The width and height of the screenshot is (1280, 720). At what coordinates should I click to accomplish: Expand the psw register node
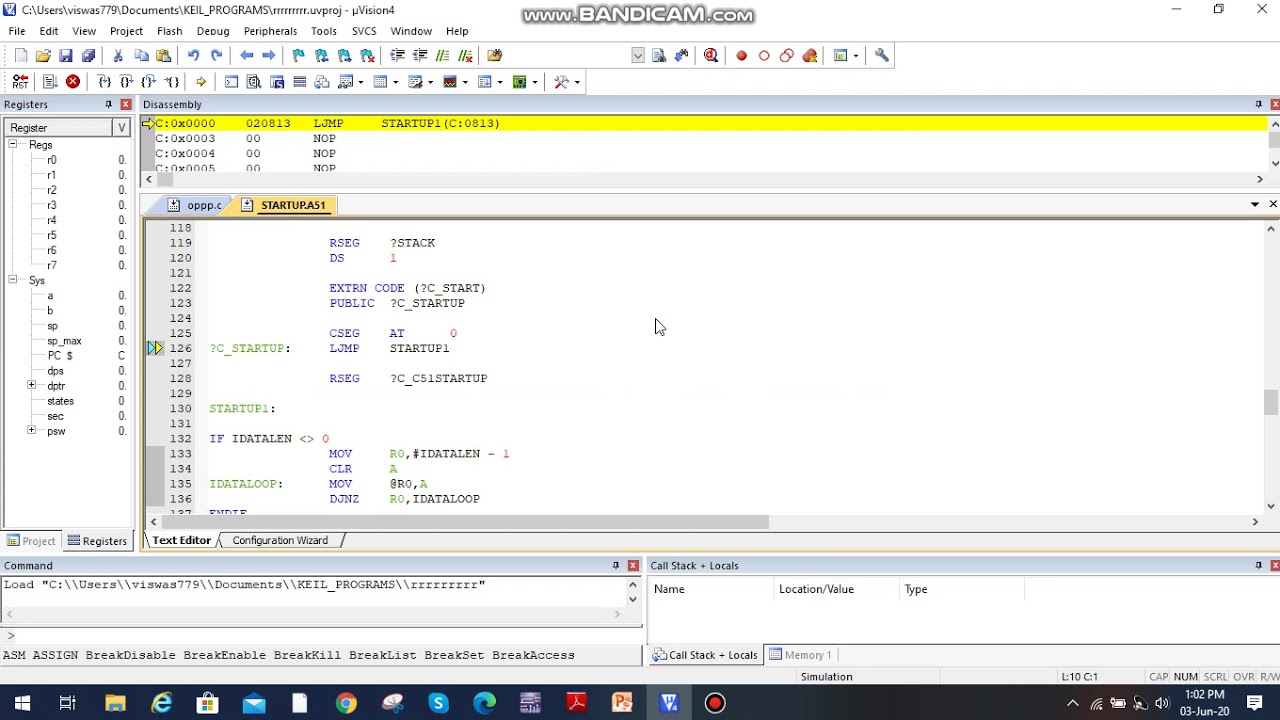(31, 431)
